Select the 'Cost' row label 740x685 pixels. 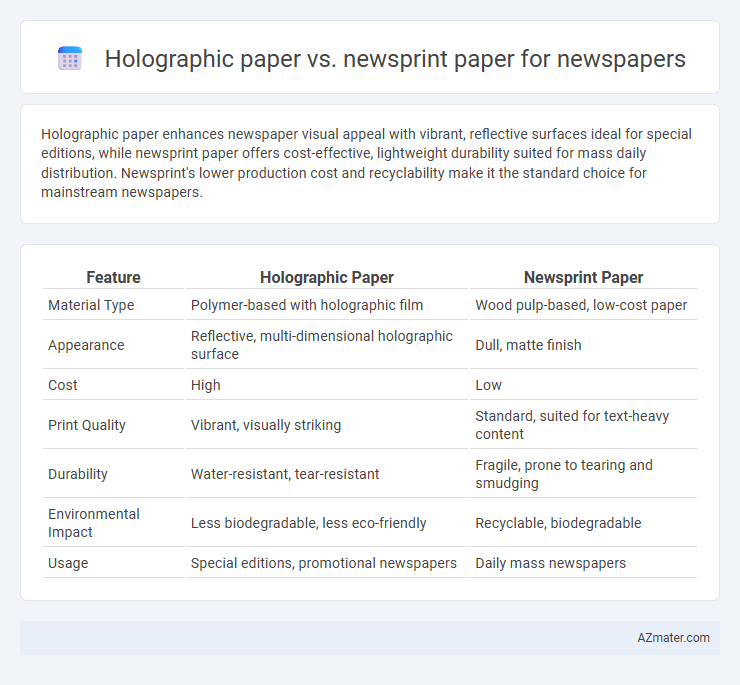[x=63, y=385]
